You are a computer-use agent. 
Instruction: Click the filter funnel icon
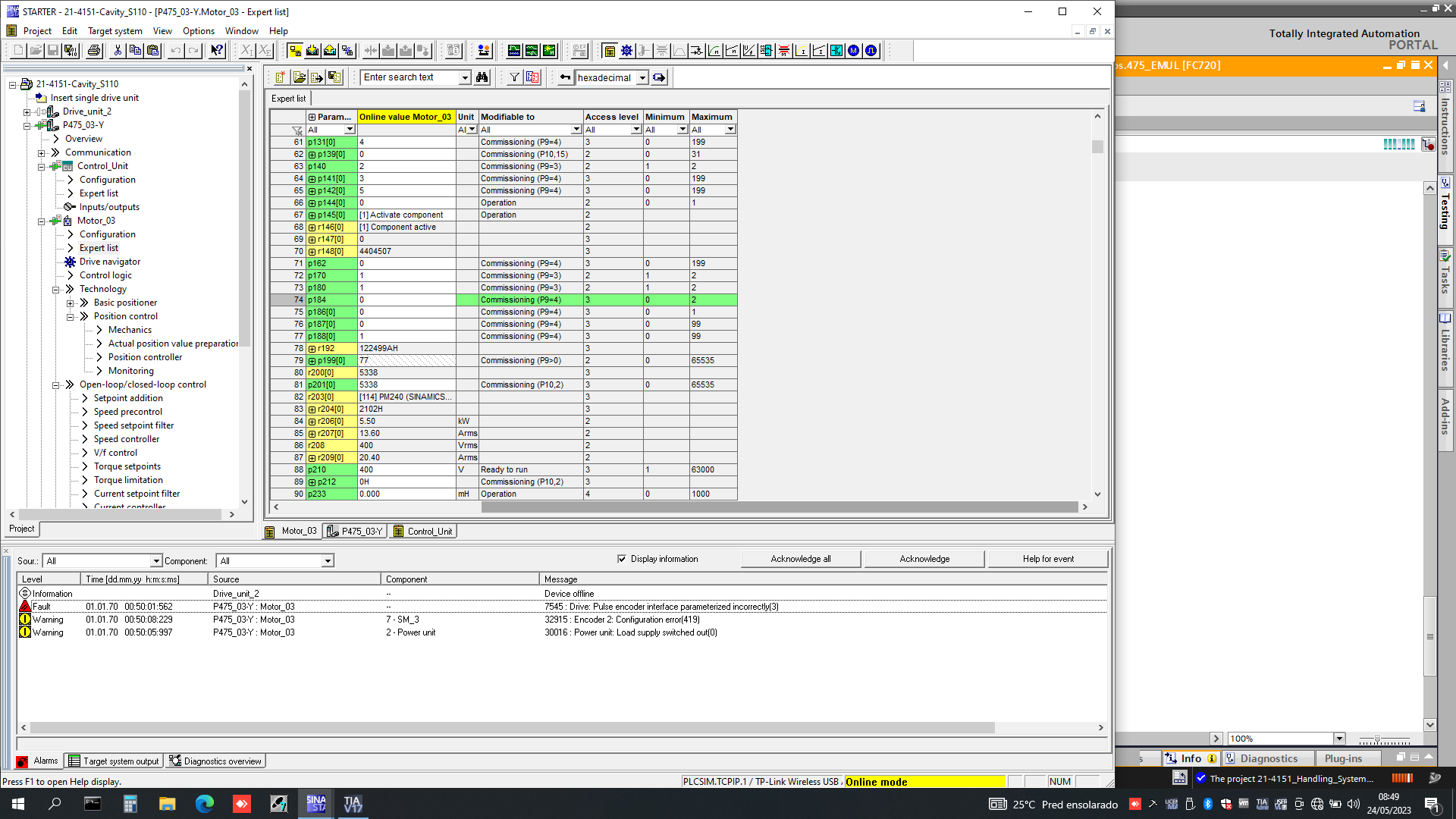(515, 77)
